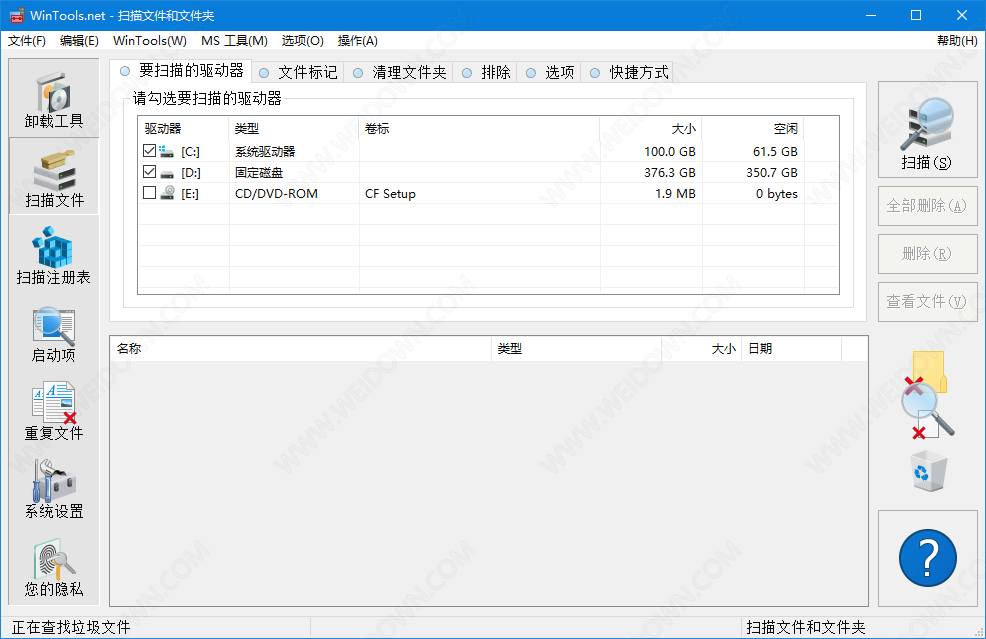Click the D: fixed disk icon
Screen dimensions: 986x639
[x=167, y=172]
